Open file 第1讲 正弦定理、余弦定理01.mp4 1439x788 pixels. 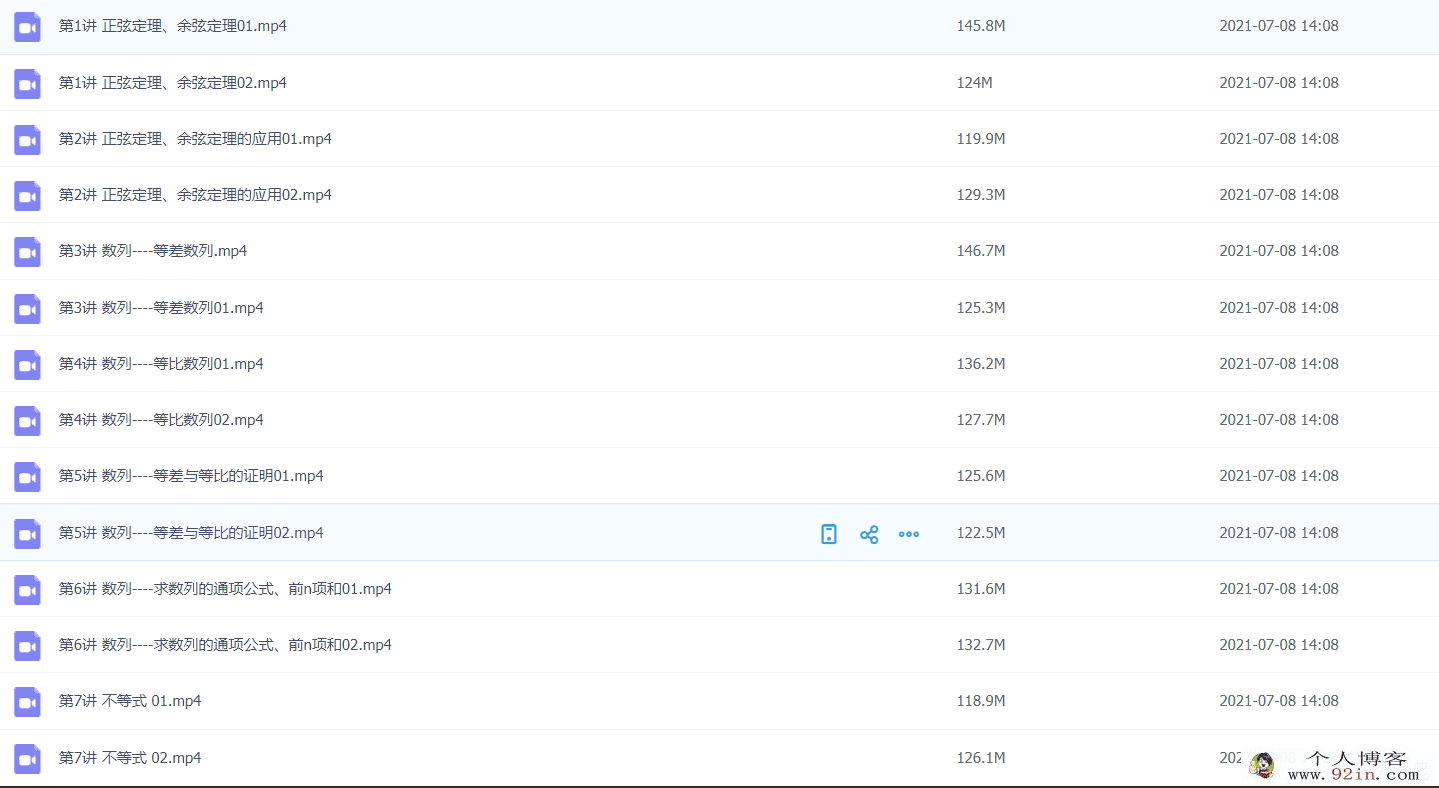click(173, 26)
